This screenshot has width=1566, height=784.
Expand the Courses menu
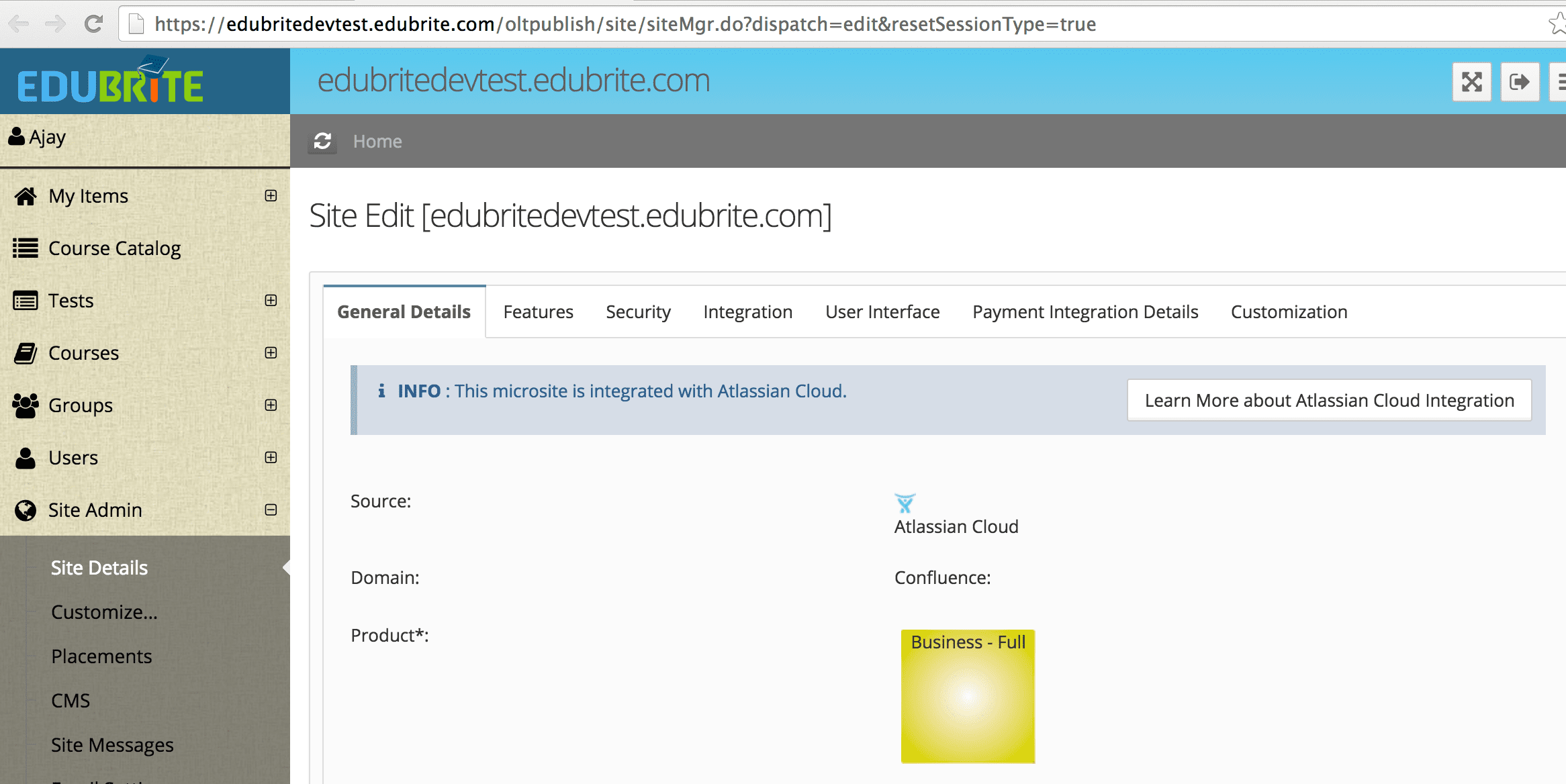coord(271,352)
